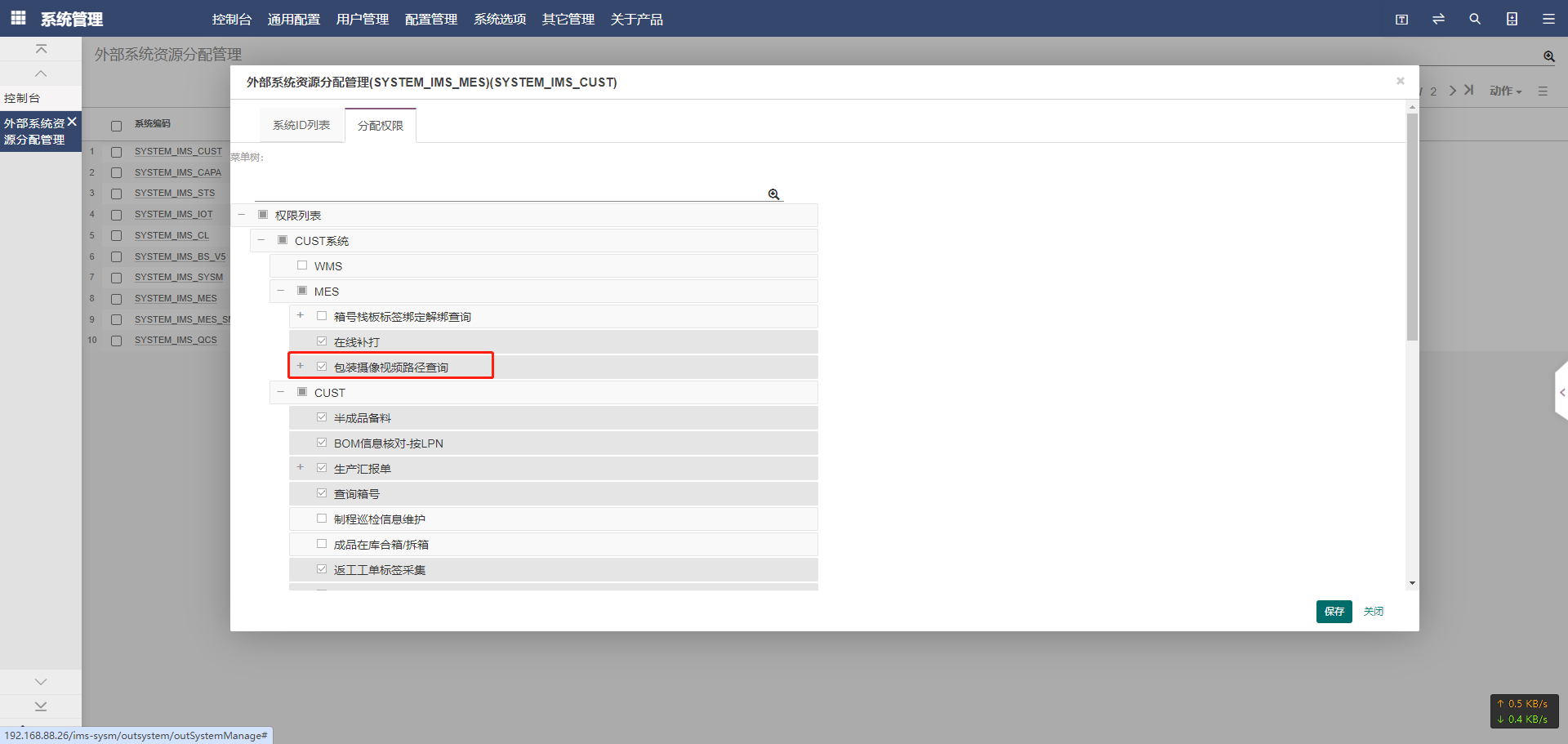Open the 通用配置 menu

[x=294, y=19]
